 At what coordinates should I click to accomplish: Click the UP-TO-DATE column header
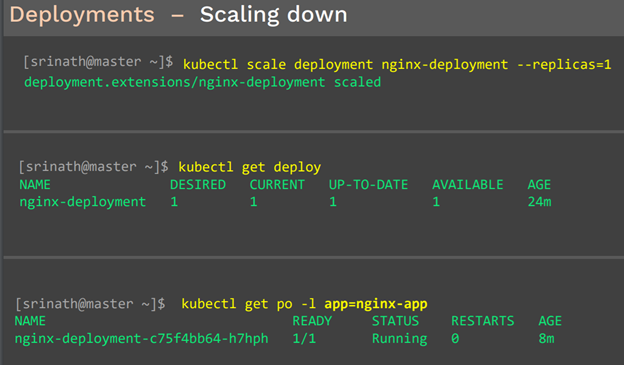[369, 185]
